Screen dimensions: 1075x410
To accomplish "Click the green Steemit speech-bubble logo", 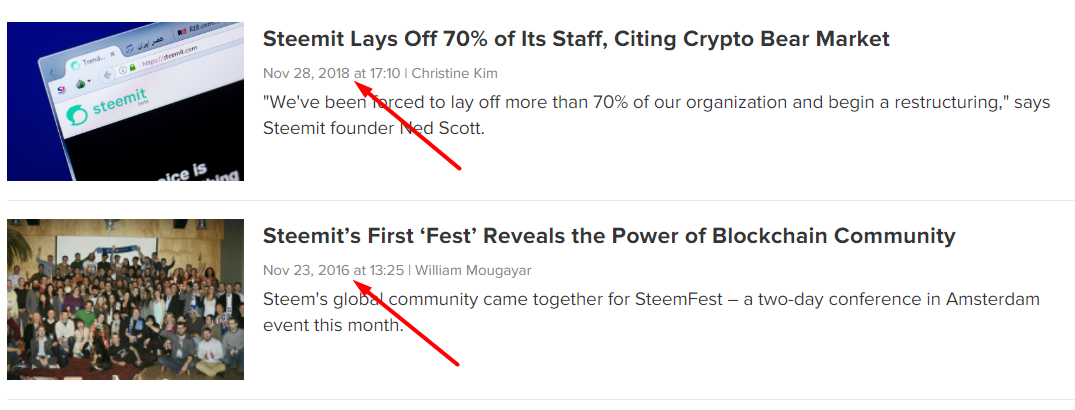I will 77,115.
